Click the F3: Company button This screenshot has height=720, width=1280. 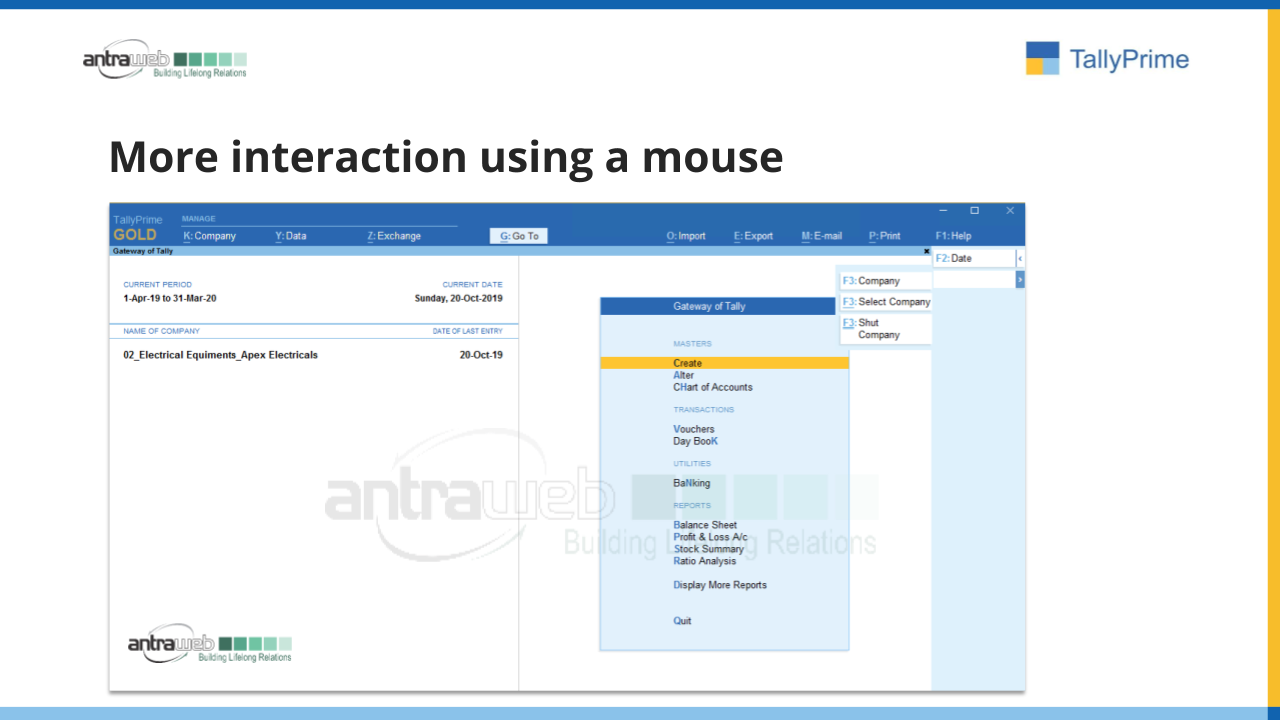(x=885, y=281)
